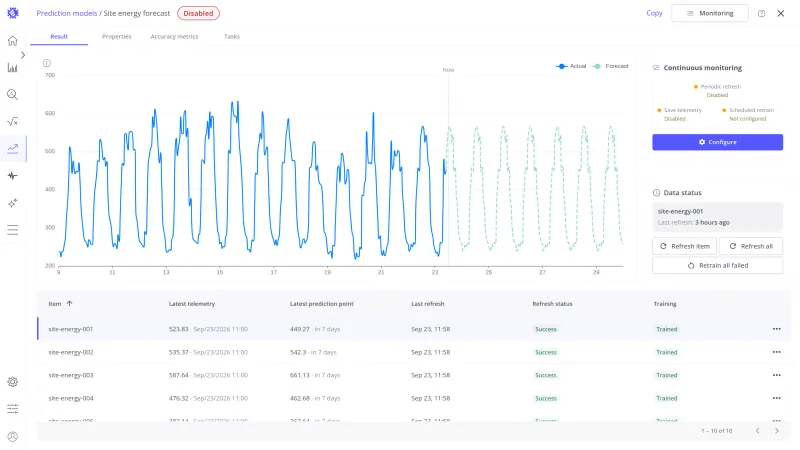Open the calculations square-root icon
Viewport: 800px width, 450px height.
coord(13,121)
